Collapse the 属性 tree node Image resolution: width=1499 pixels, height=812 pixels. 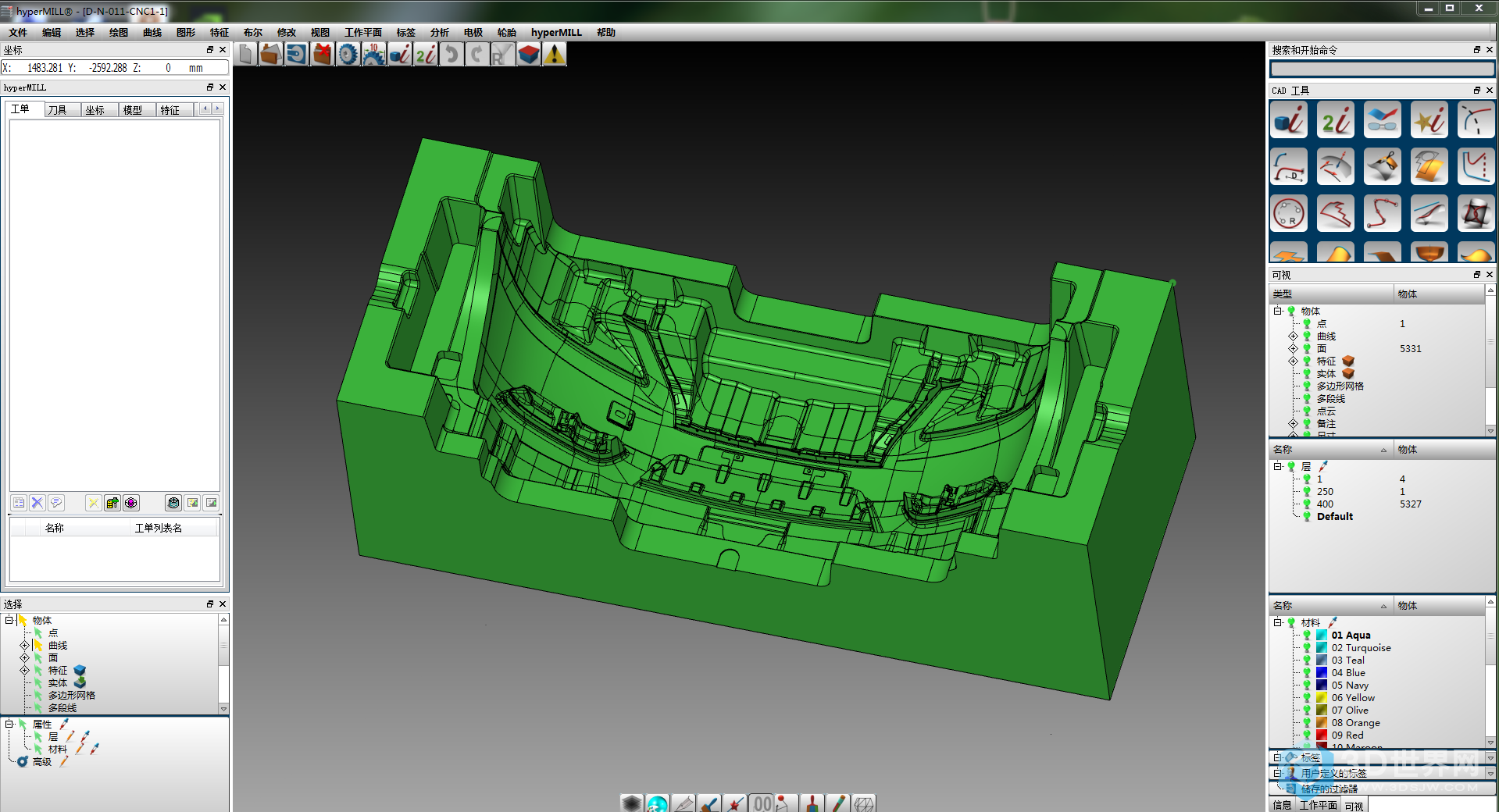coord(9,724)
